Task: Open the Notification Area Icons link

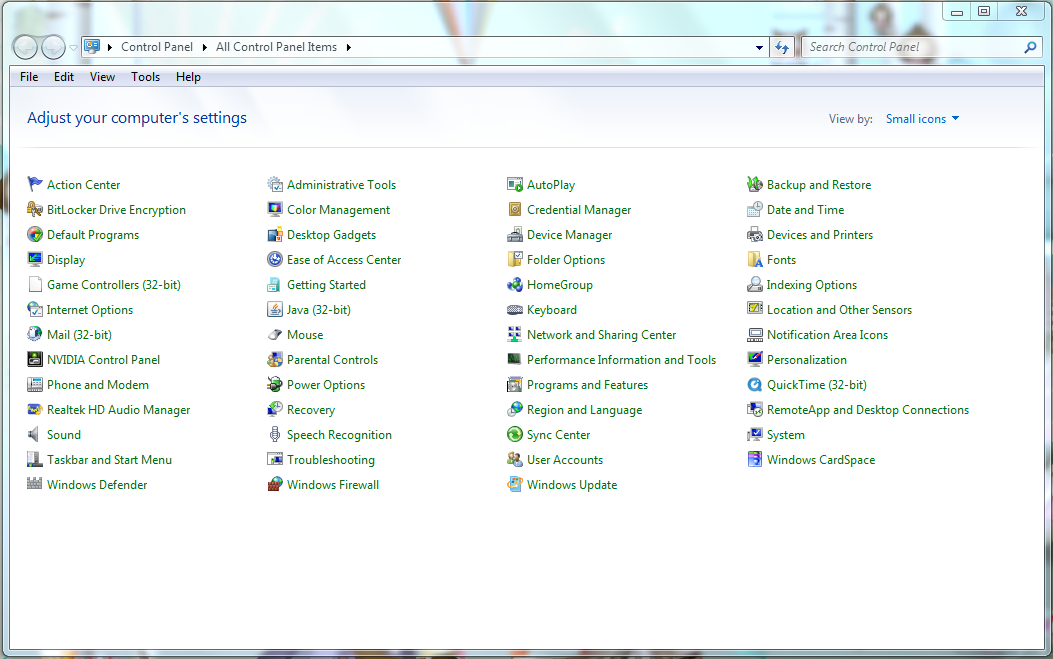Action: (827, 335)
